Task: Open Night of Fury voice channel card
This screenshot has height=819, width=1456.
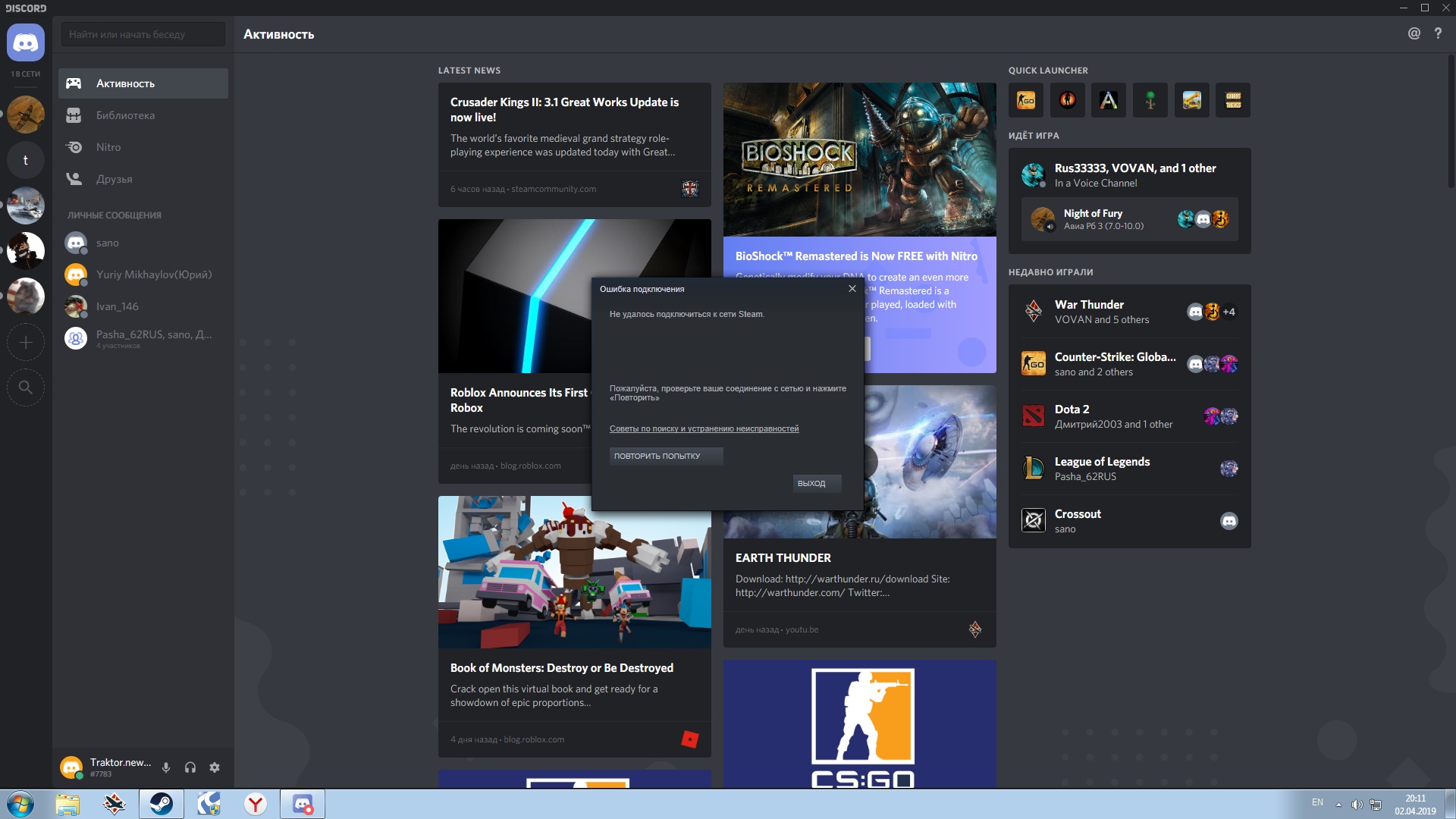Action: pyautogui.click(x=1130, y=219)
